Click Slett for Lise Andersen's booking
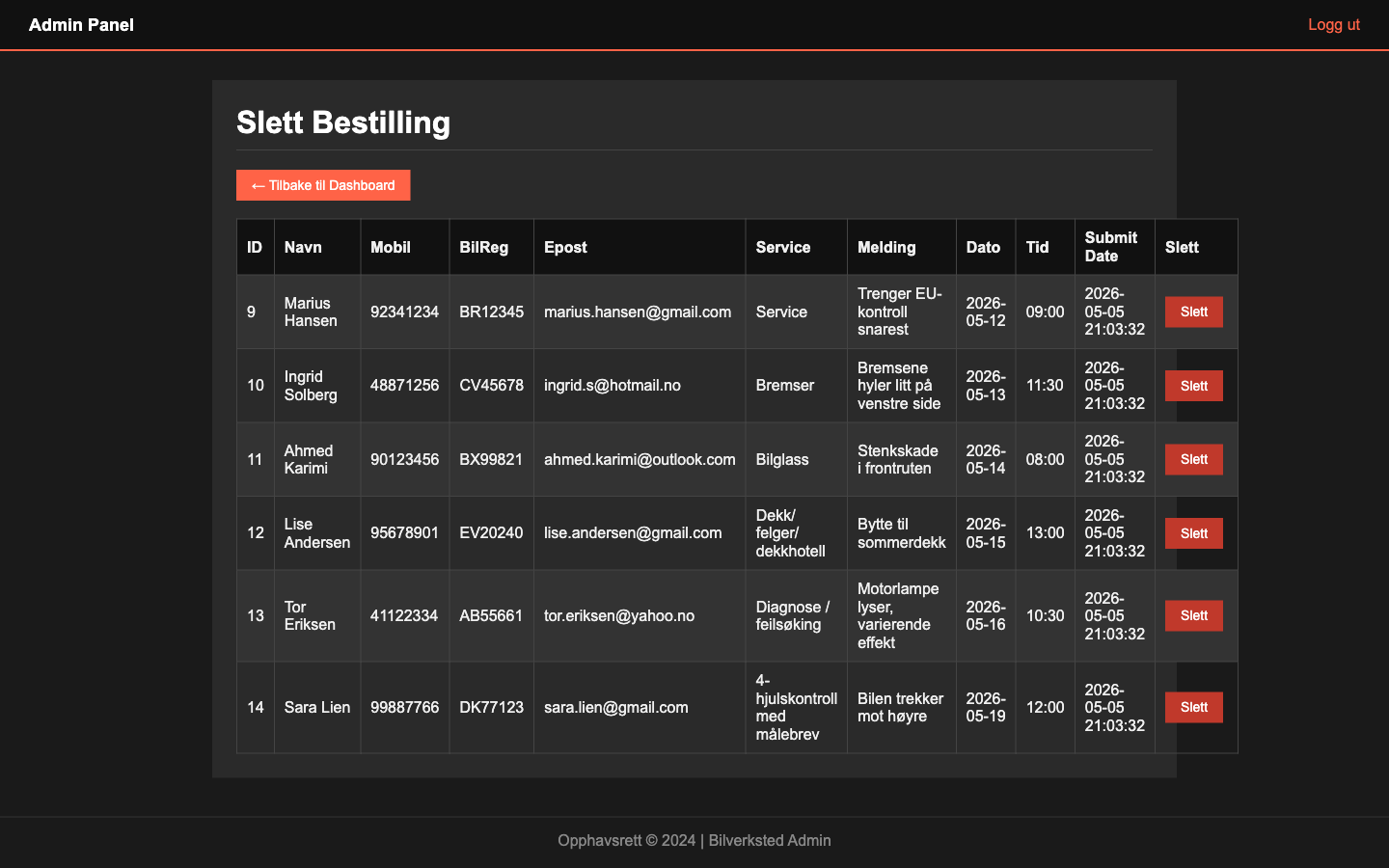This screenshot has width=1389, height=868. (x=1193, y=533)
